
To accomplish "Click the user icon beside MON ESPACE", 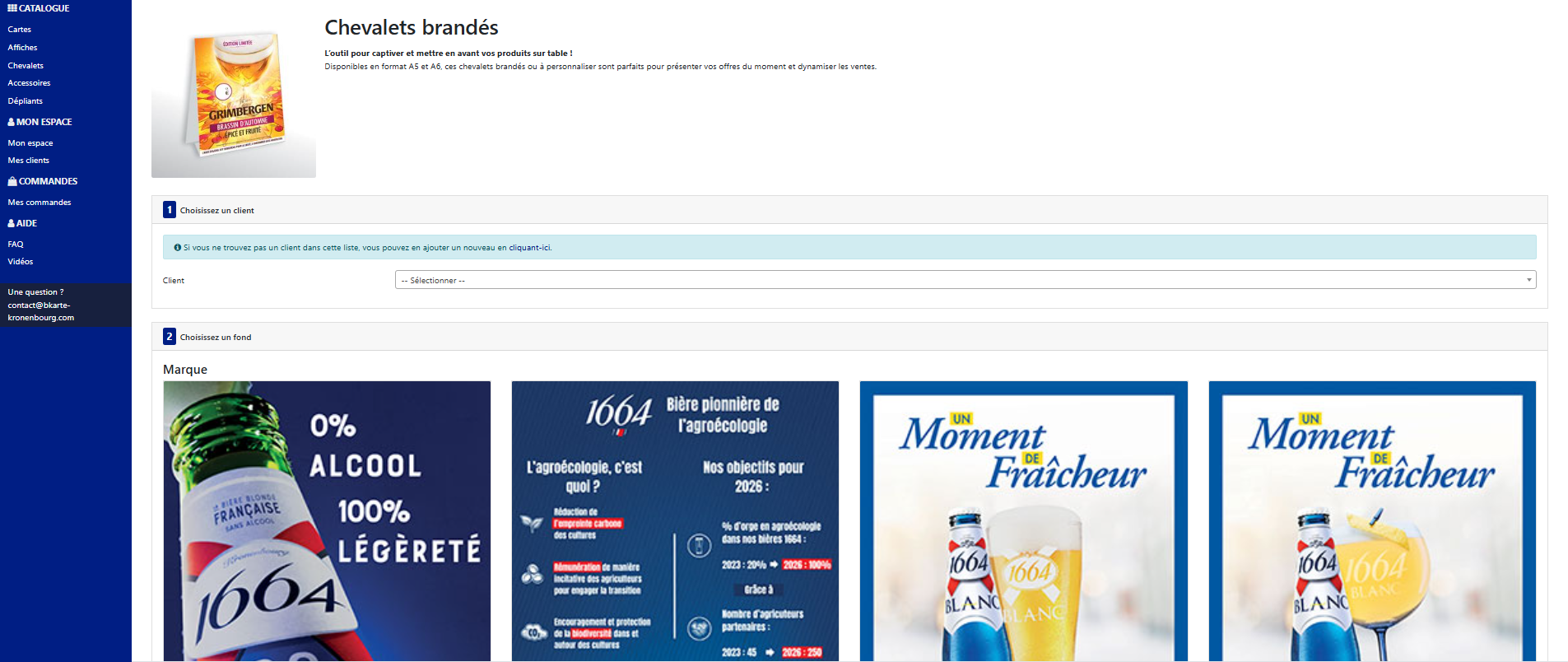I will tap(12, 122).
